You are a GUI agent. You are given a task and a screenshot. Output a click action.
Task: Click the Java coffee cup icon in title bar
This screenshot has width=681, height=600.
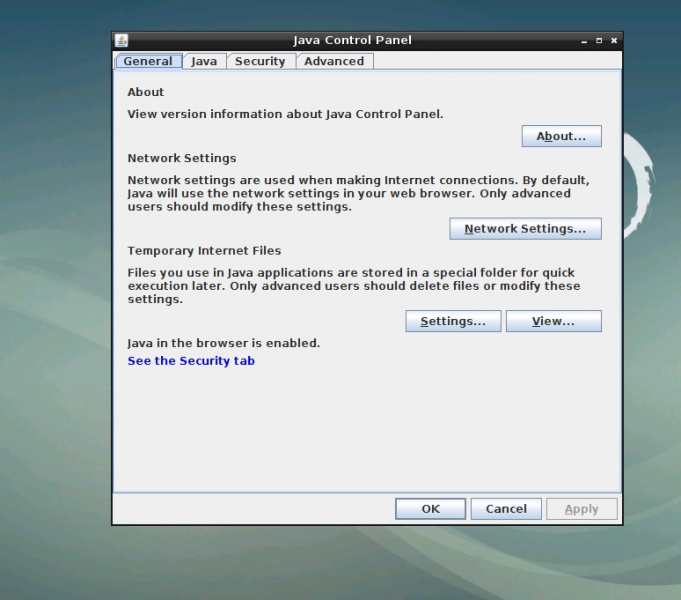coord(122,41)
